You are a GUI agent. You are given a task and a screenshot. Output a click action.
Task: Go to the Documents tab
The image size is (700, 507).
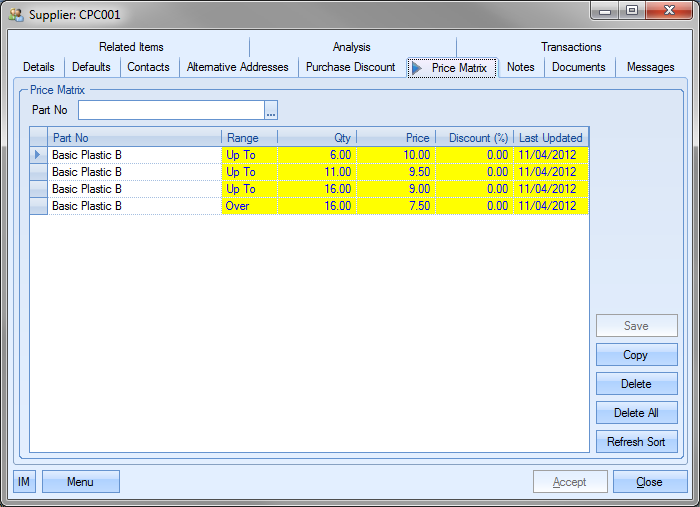(578, 67)
